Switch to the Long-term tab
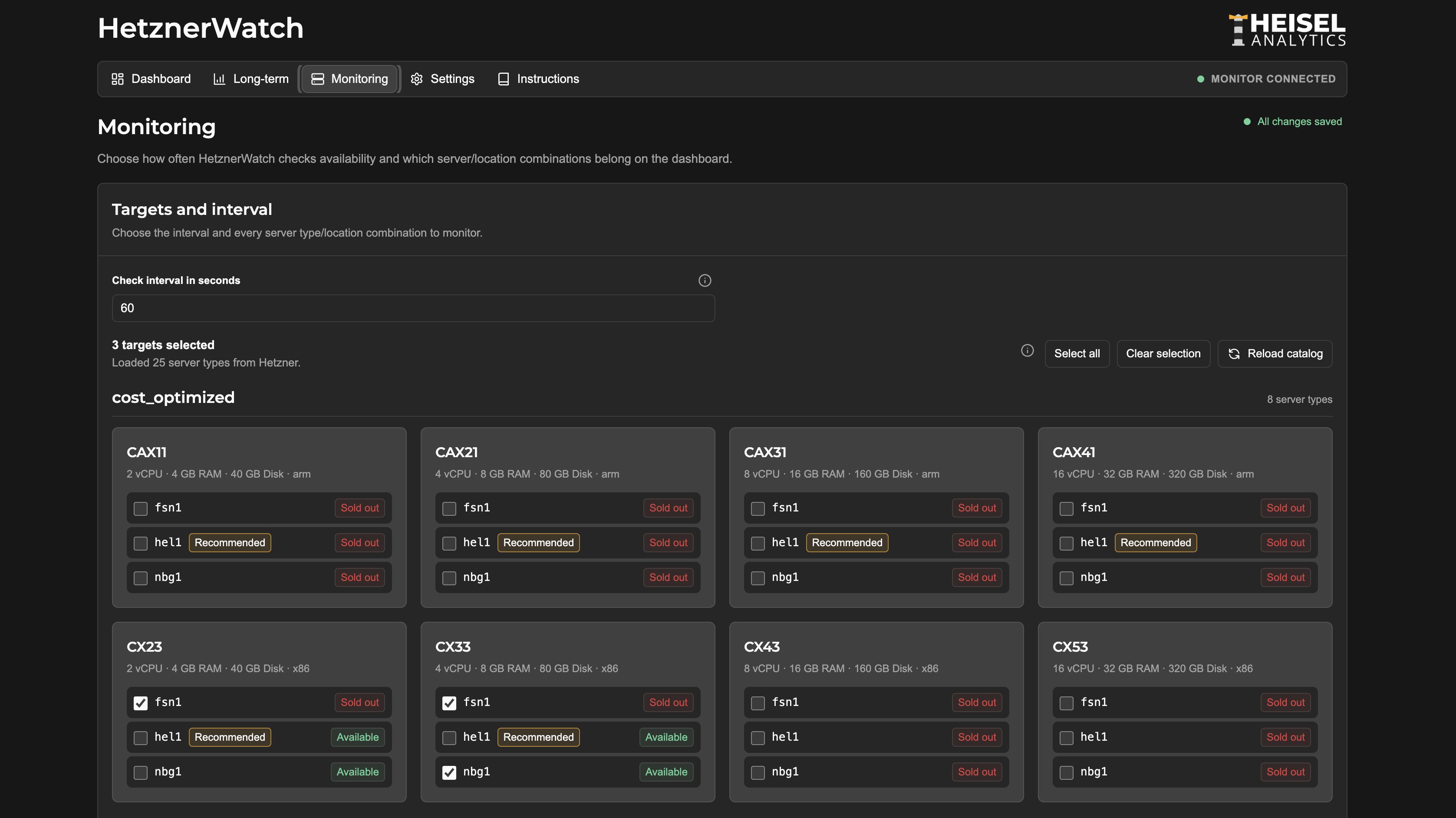 coord(250,79)
